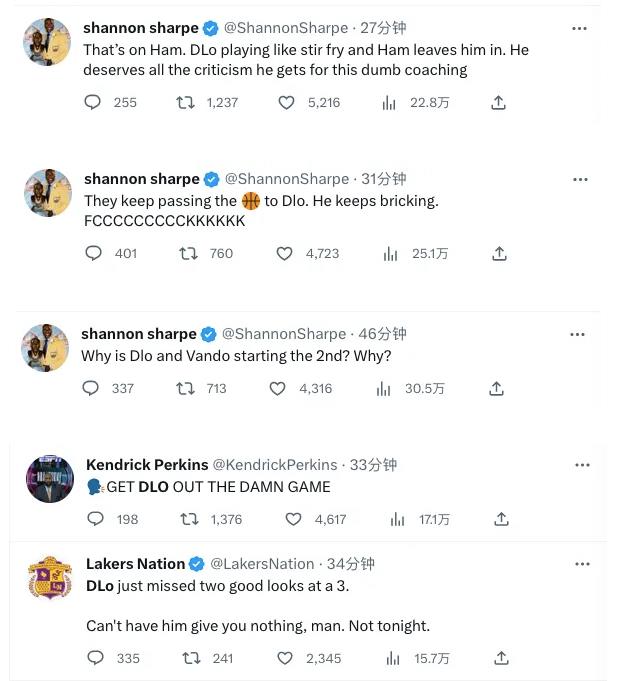Image resolution: width=621 pixels, height=681 pixels.
Task: Reply to "Why is Dlo and Vando" tweet
Action: click(90, 388)
